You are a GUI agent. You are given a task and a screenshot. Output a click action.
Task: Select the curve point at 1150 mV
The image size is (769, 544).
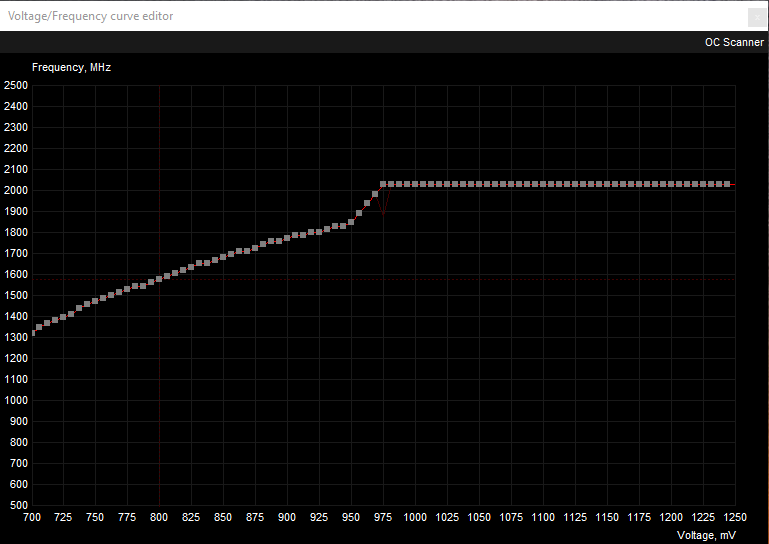[607, 184]
